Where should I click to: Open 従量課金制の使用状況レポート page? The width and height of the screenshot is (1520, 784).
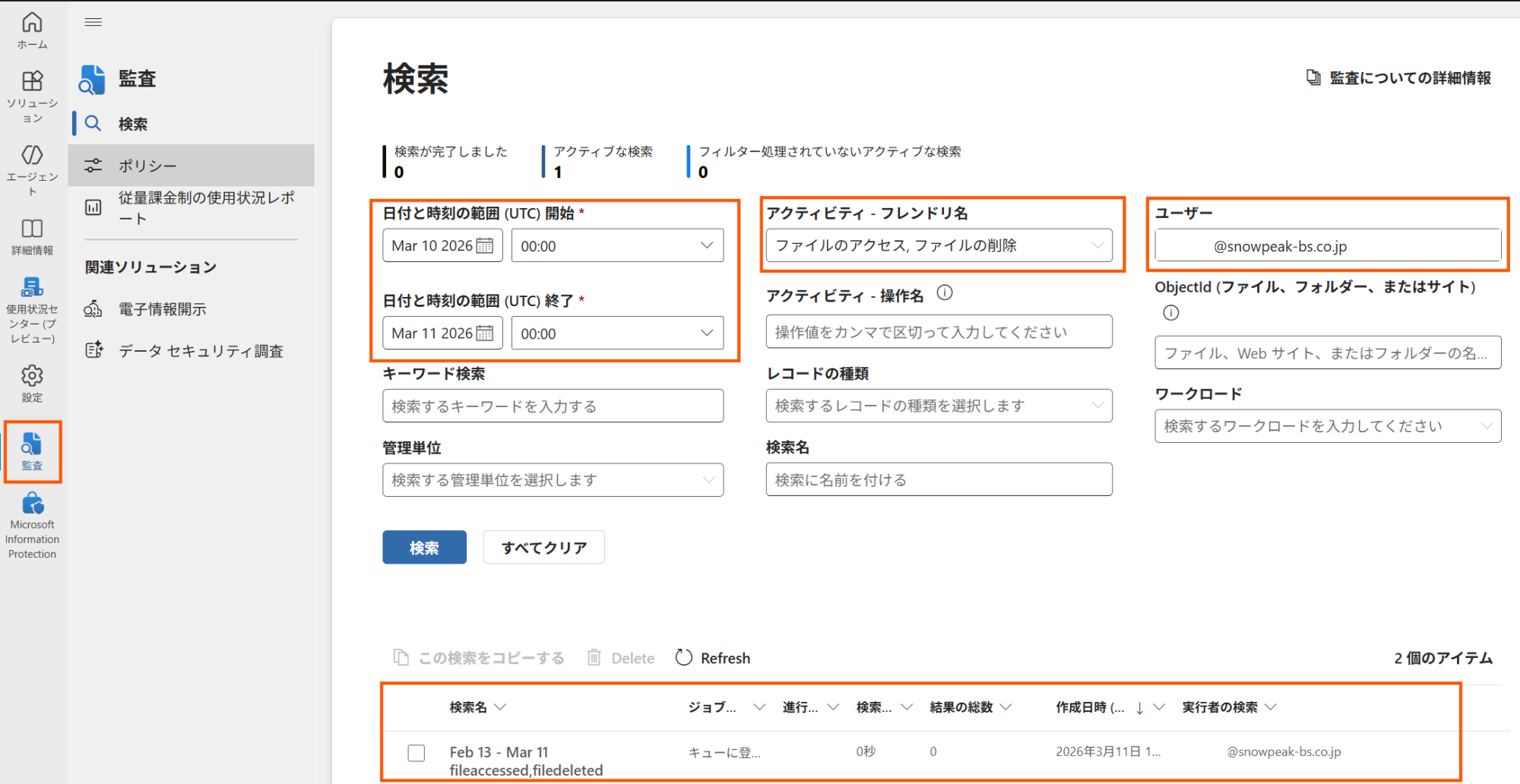(x=205, y=207)
